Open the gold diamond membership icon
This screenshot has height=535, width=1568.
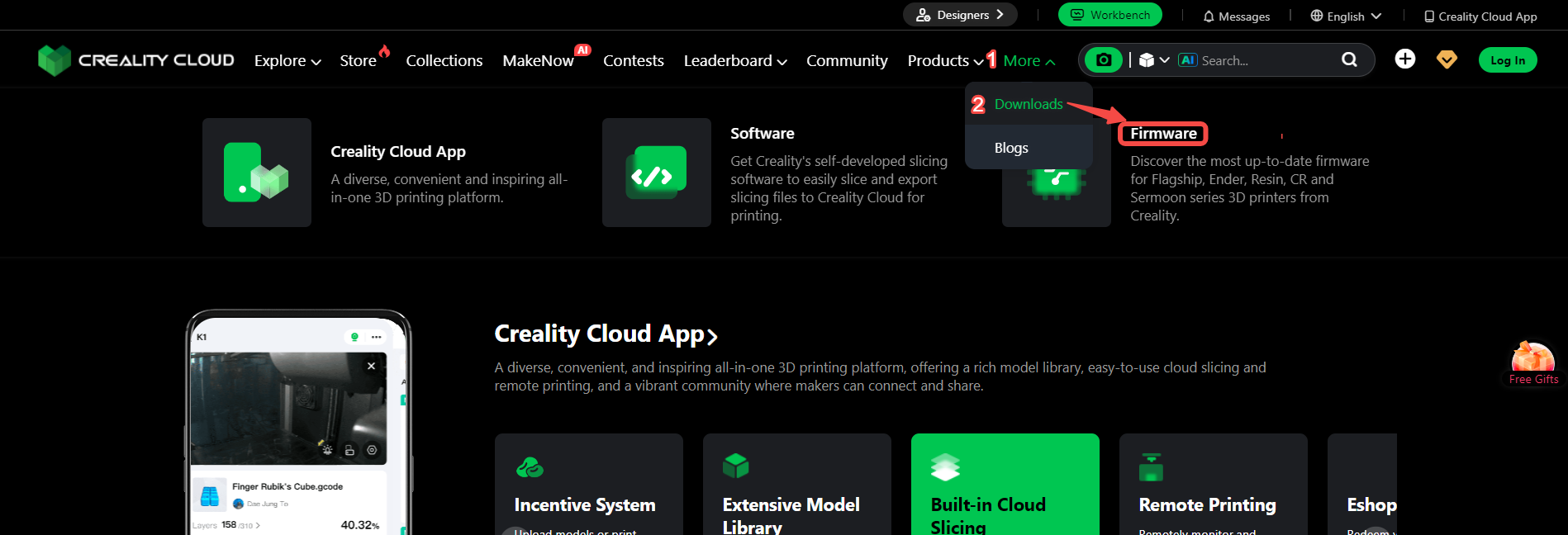pyautogui.click(x=1447, y=59)
